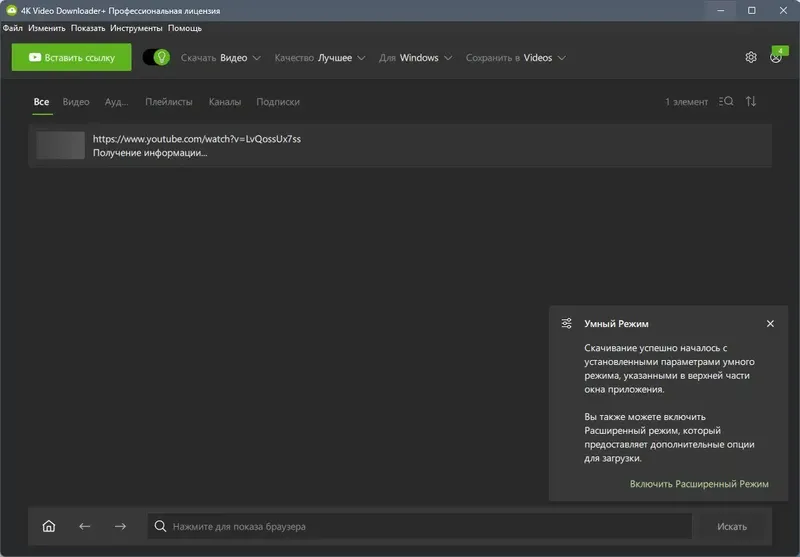Open the Качество Лучшее dropdown
The width and height of the screenshot is (800, 557).
pos(320,58)
